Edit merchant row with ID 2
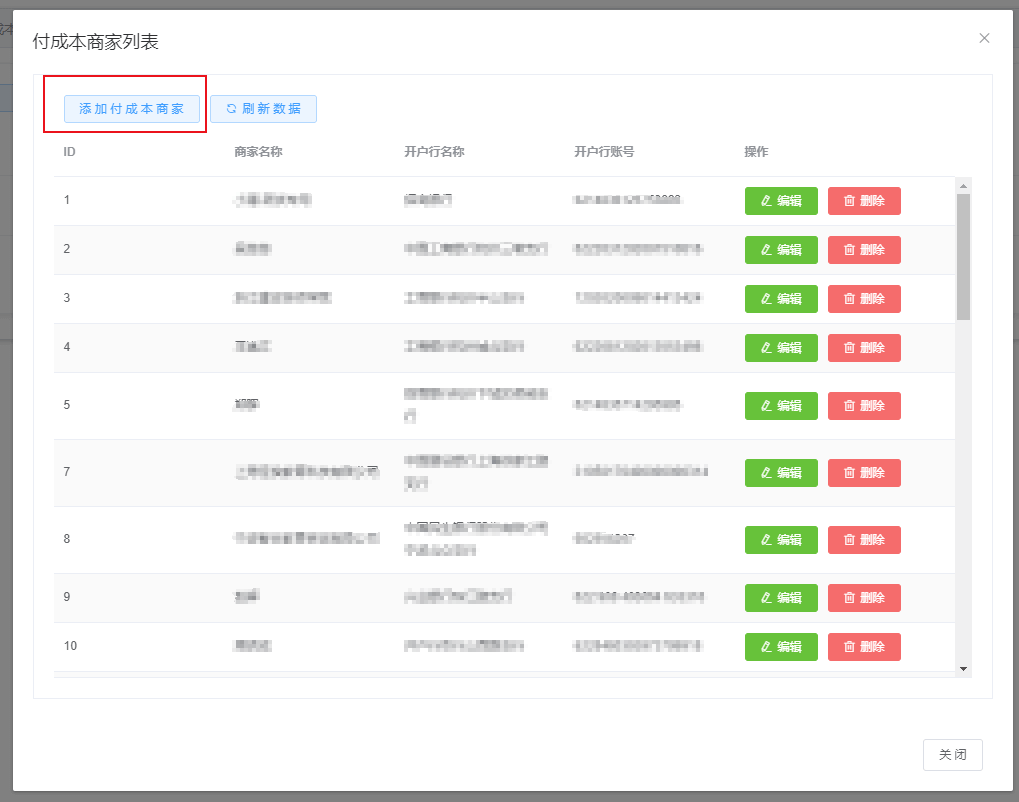The height and width of the screenshot is (802, 1019). 781,250
